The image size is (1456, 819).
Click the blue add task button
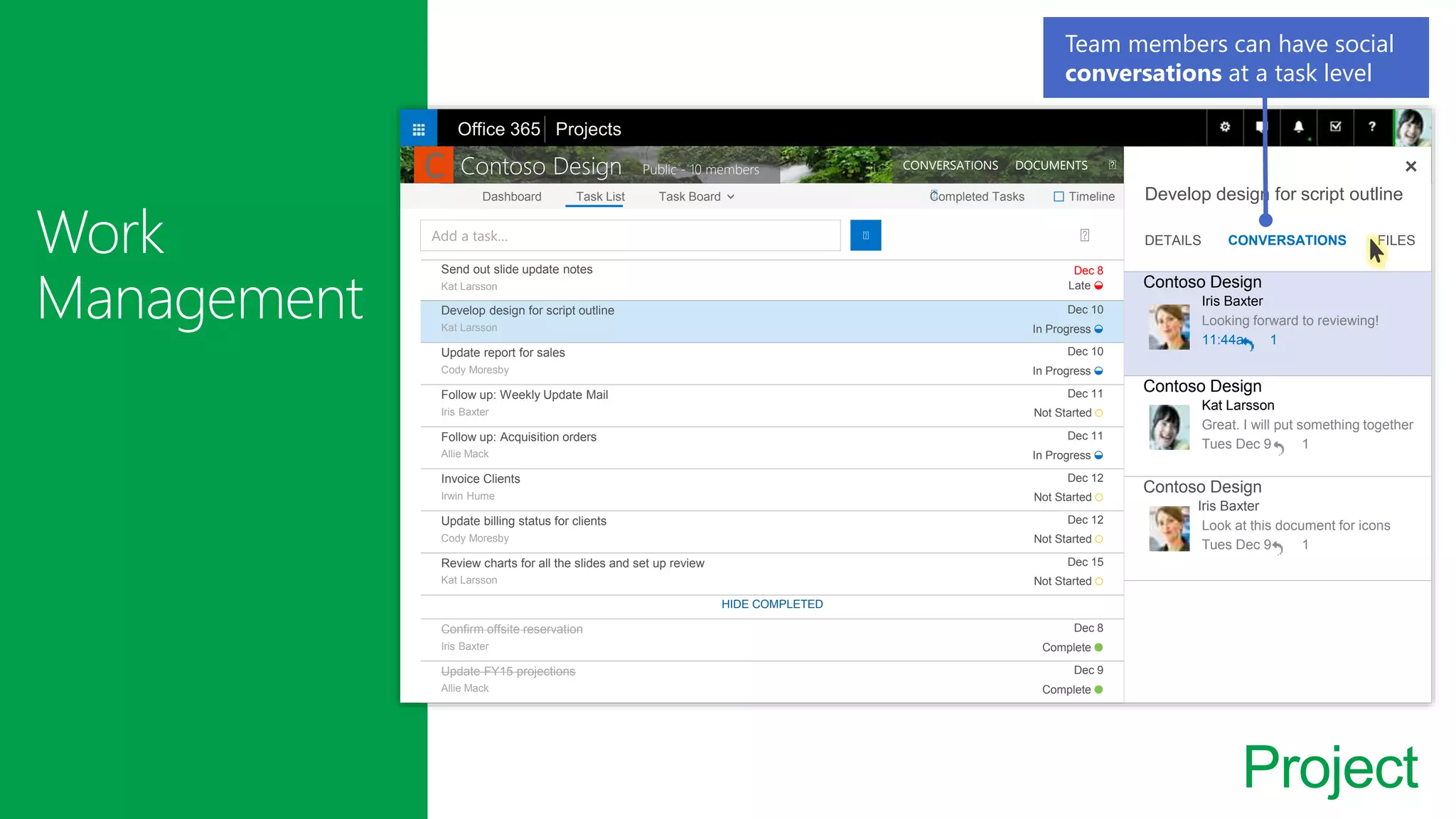point(865,235)
